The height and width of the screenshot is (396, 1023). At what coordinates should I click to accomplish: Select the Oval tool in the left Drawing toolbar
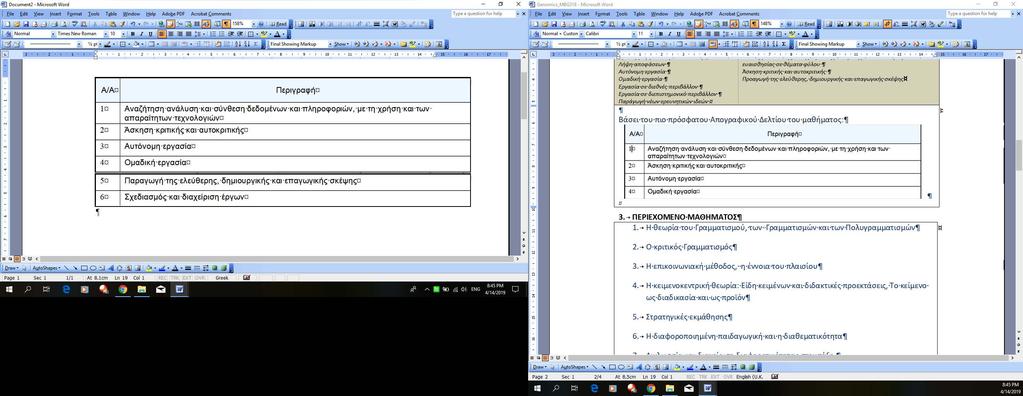click(93, 267)
